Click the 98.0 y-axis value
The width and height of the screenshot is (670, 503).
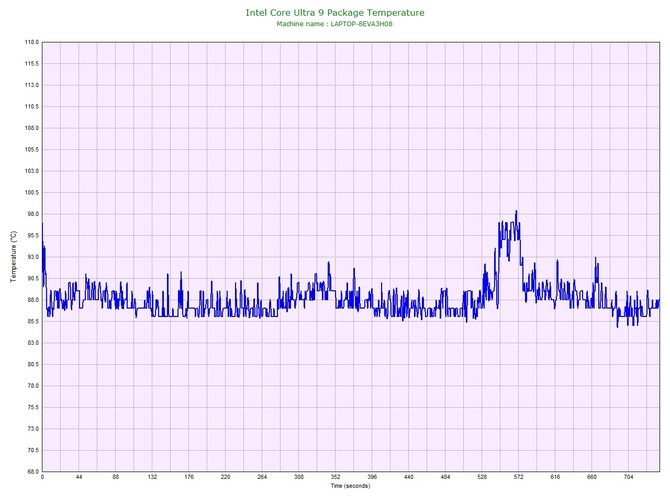(x=33, y=214)
